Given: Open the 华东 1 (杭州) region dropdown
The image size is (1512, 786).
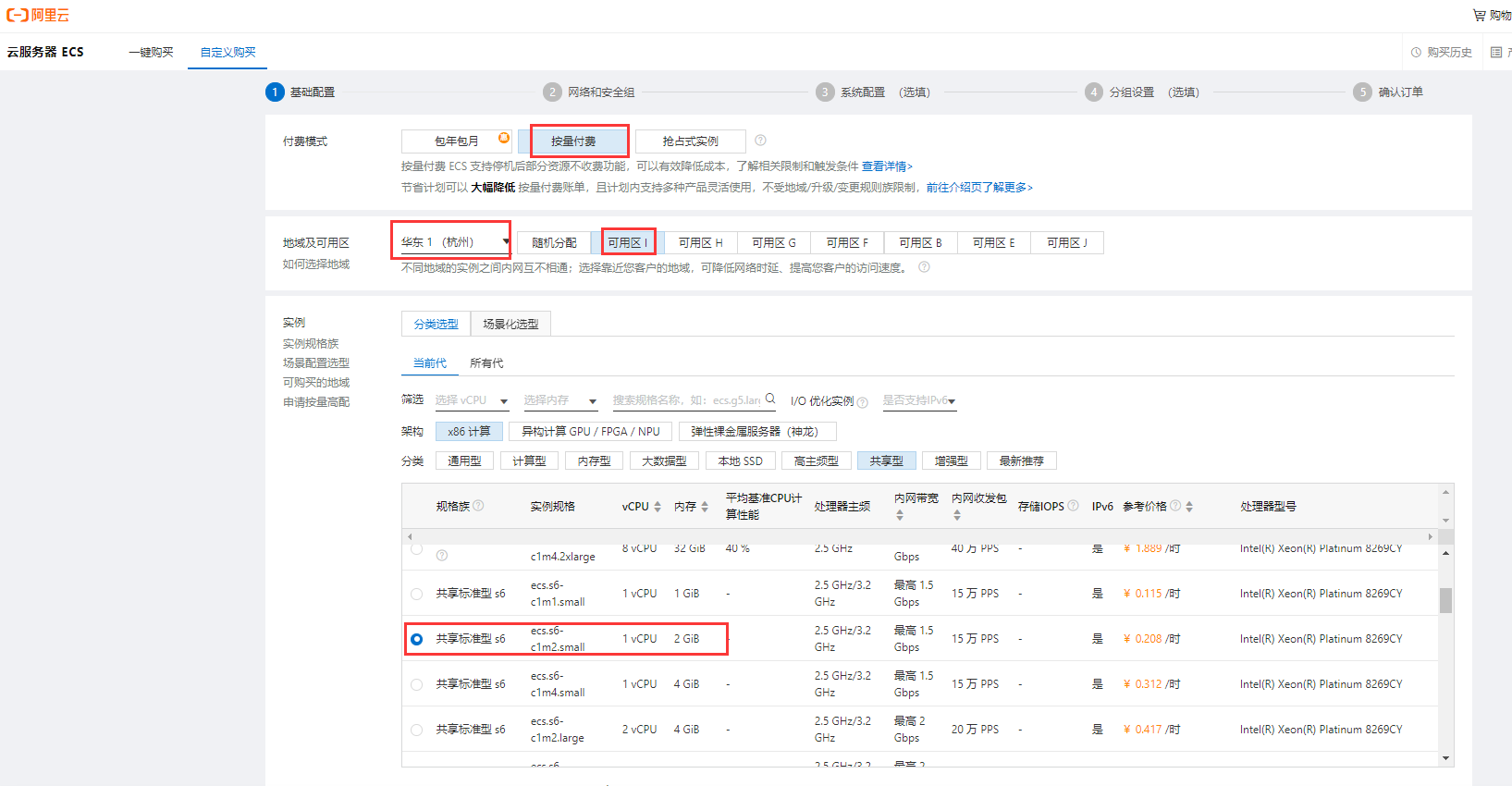Looking at the screenshot, I should (x=454, y=242).
